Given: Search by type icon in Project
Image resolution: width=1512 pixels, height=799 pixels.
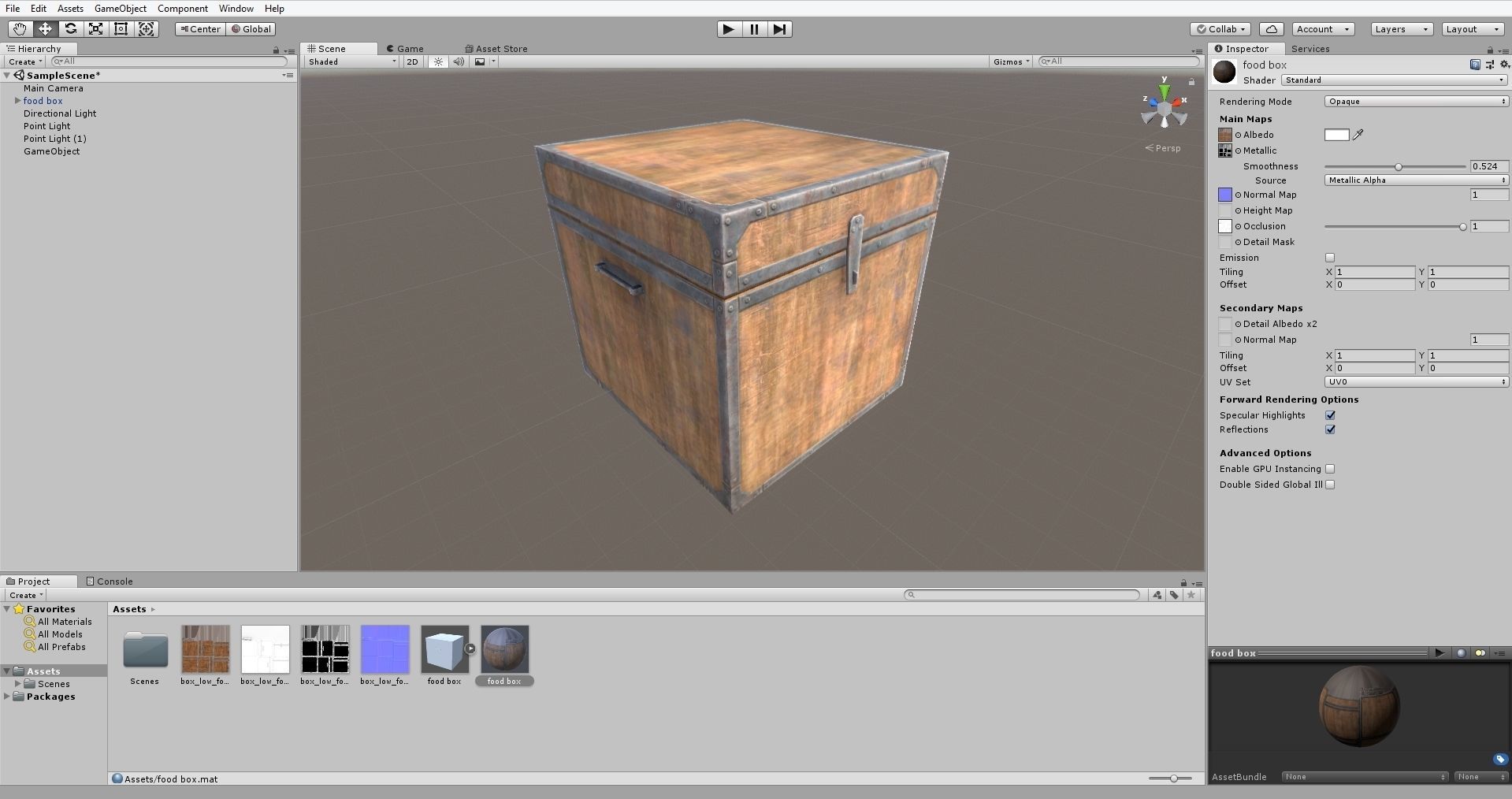Looking at the screenshot, I should 1157,595.
